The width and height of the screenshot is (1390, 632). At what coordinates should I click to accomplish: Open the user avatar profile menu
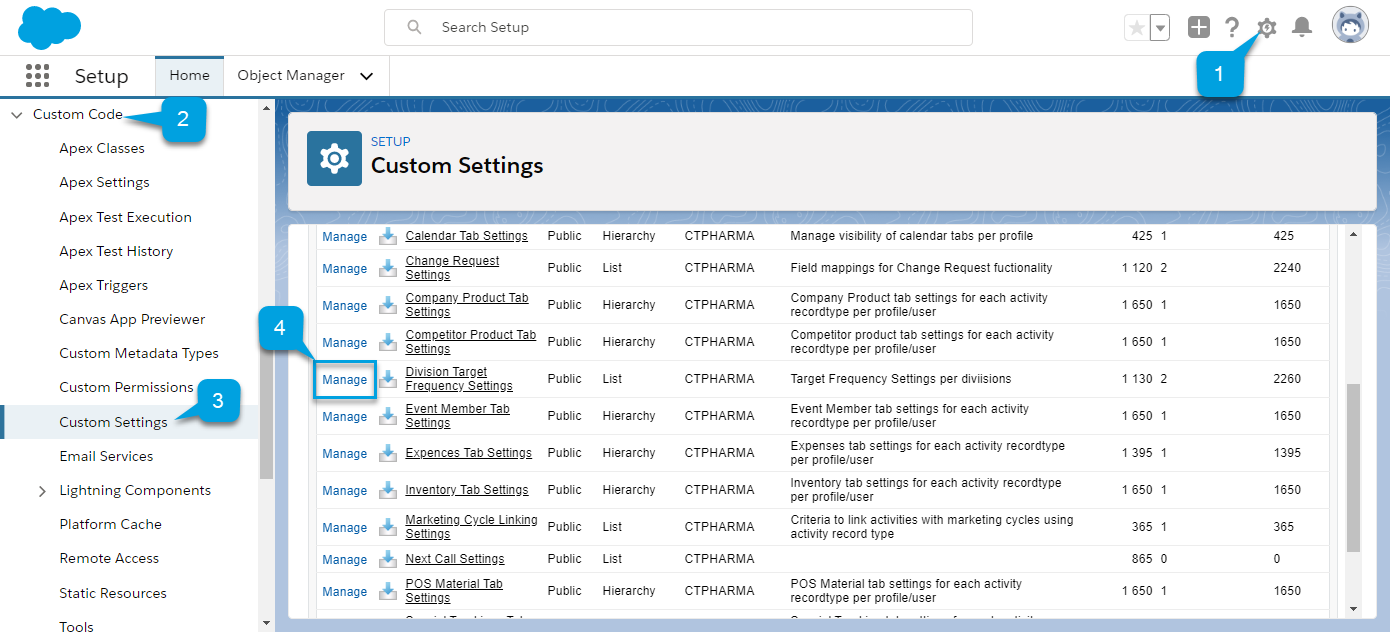point(1350,27)
